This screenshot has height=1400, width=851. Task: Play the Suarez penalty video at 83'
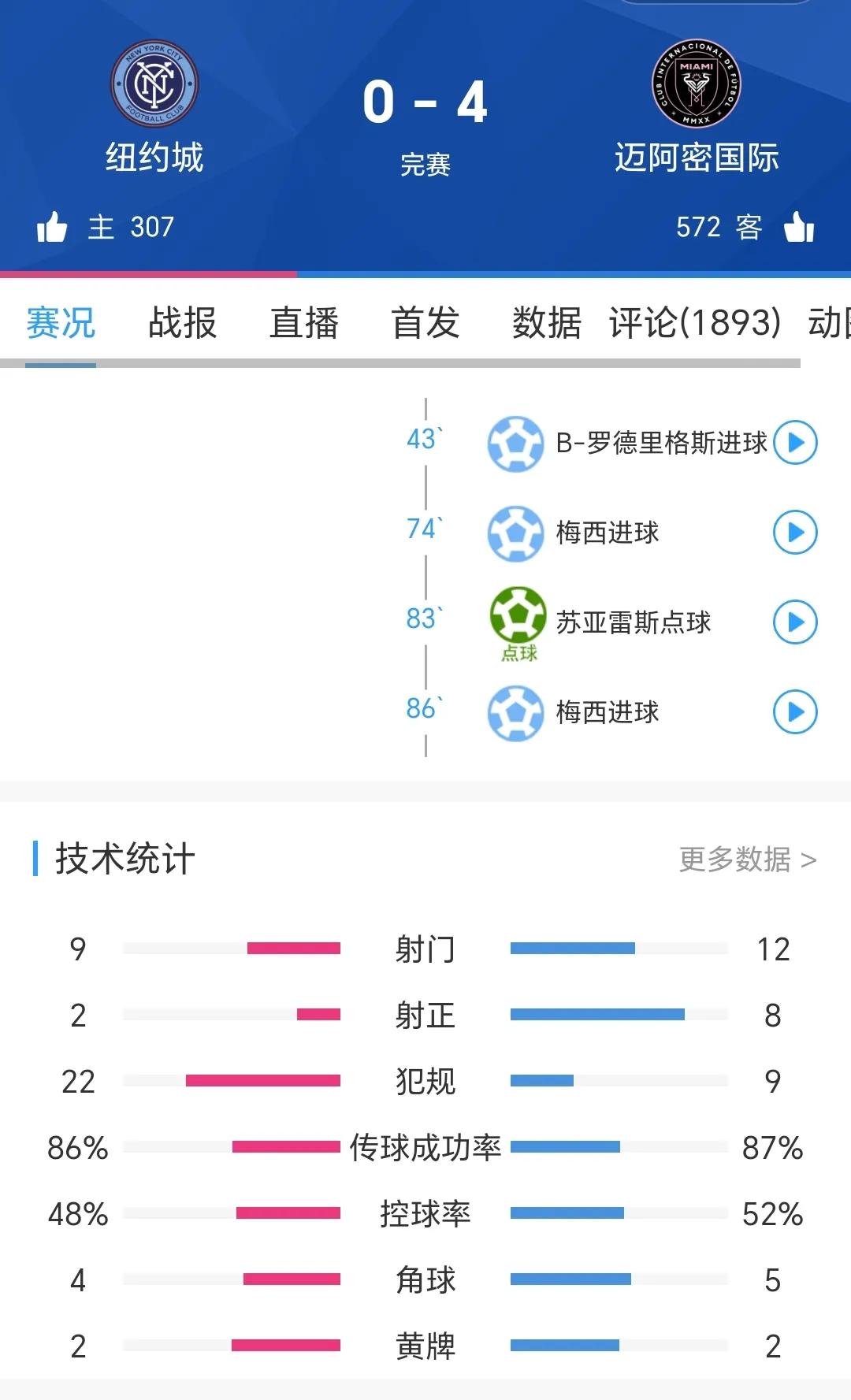coord(795,622)
